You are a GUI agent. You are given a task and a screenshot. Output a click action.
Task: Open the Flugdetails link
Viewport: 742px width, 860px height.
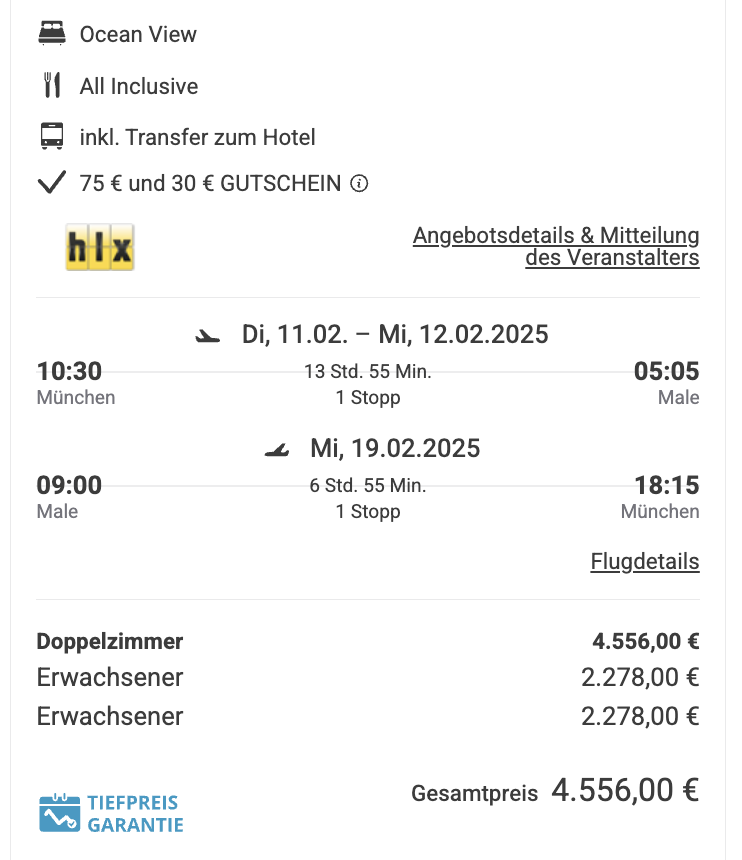[645, 562]
